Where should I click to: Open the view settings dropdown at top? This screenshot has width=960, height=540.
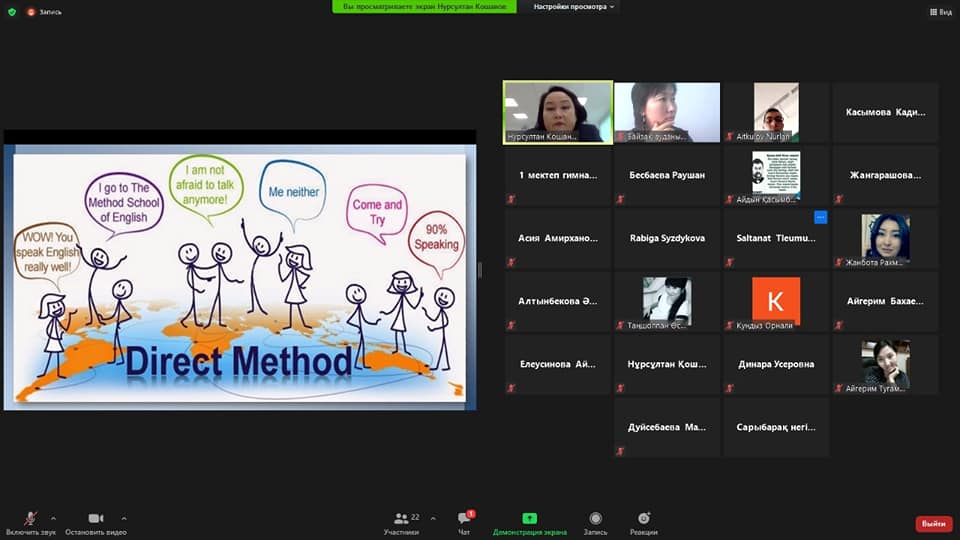pyautogui.click(x=574, y=7)
